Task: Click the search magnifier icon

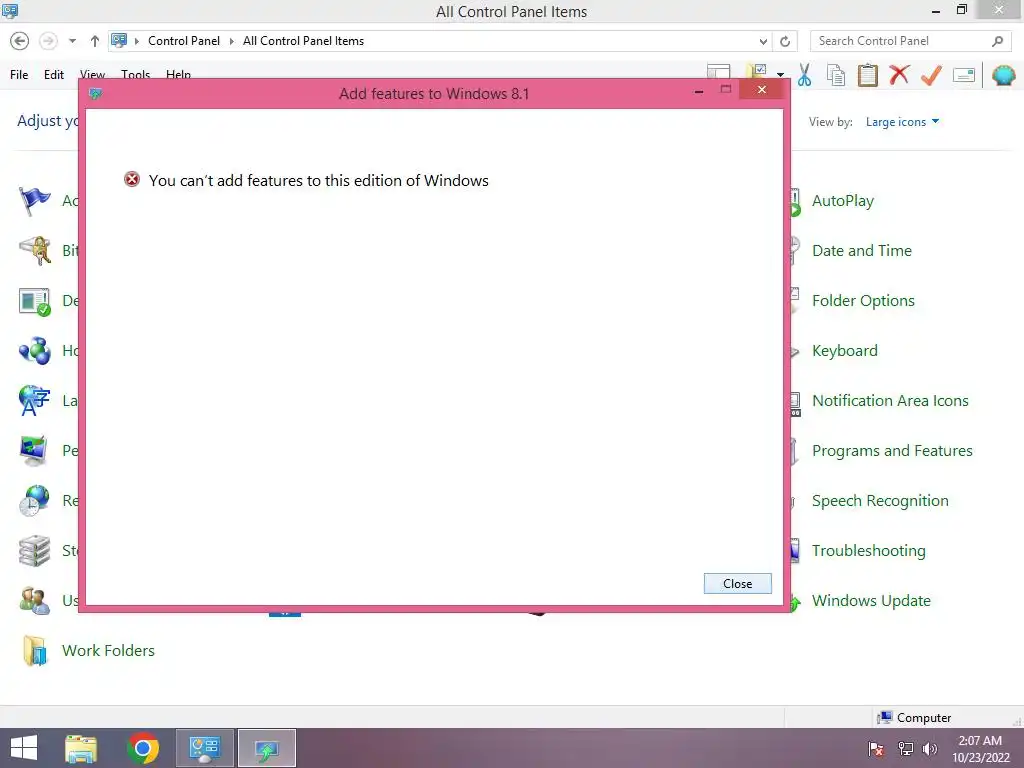Action: (x=997, y=41)
